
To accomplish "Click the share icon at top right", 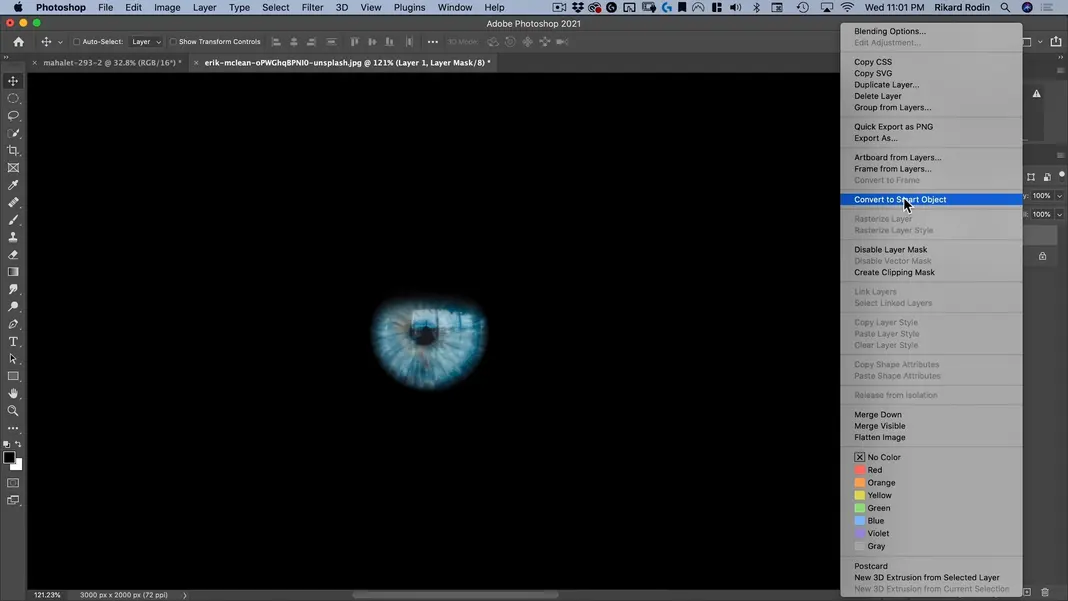I will tap(1056, 42).
